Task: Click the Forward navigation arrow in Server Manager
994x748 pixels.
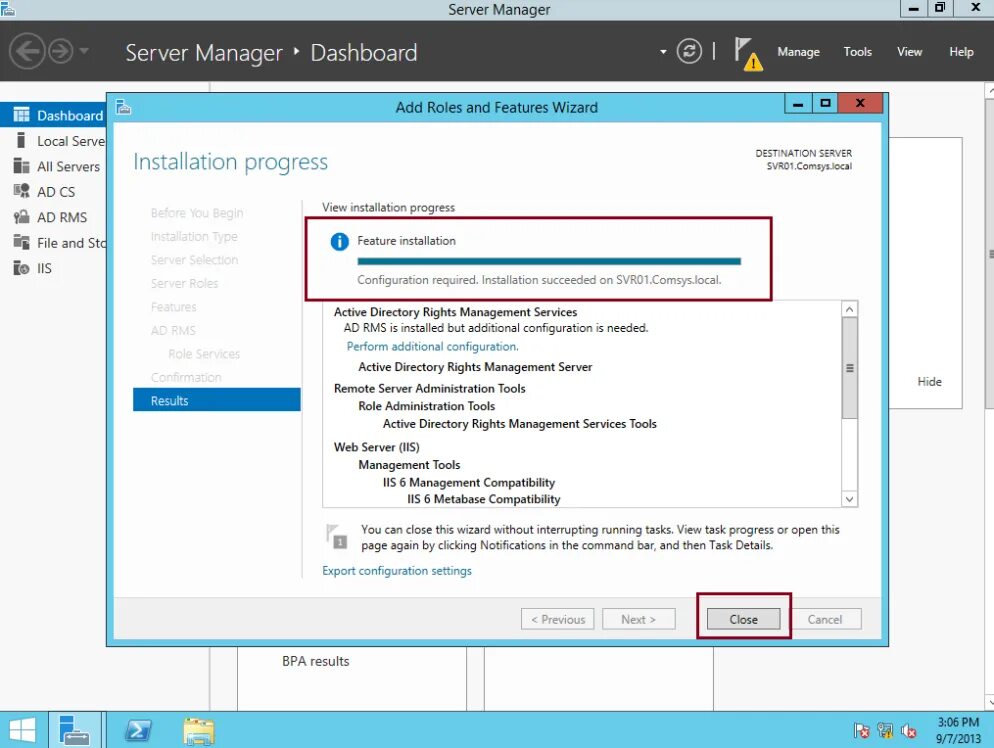Action: pos(61,51)
